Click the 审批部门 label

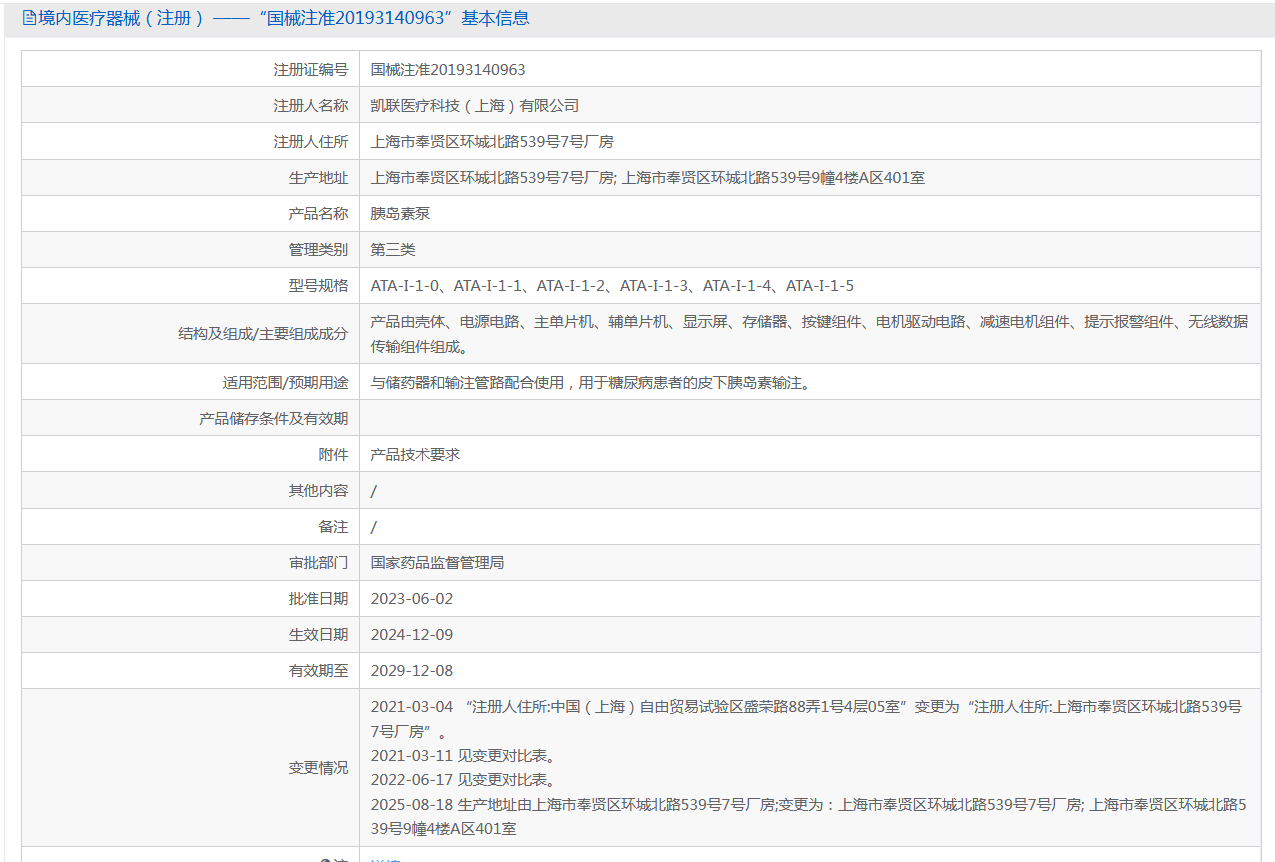coord(318,563)
